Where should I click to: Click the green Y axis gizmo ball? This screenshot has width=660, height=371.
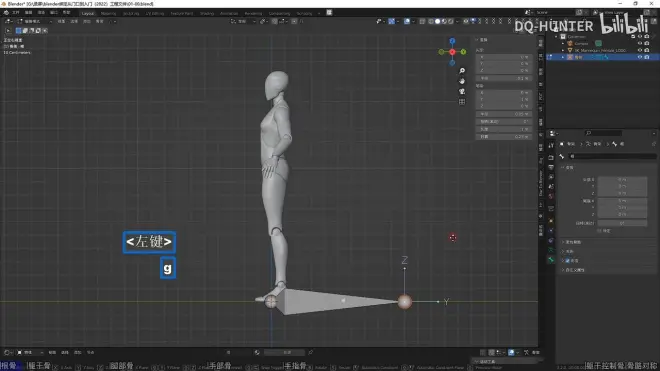[x=463, y=52]
